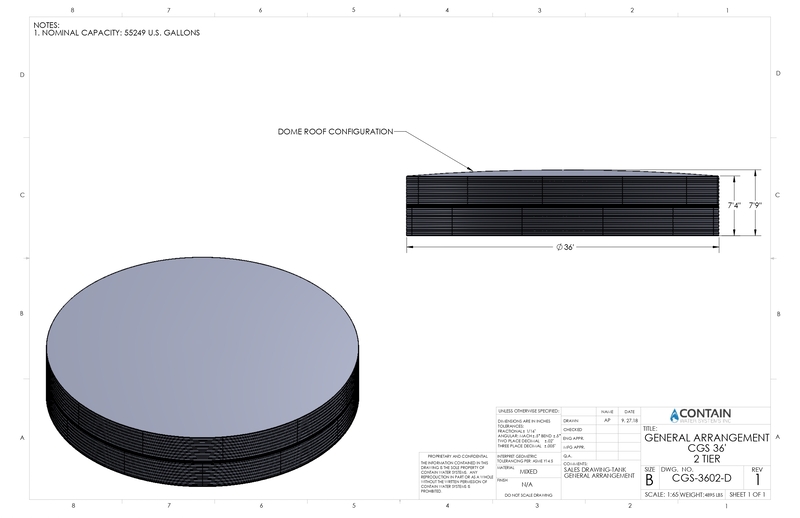Click the 7'9" overall height dimension
The height and width of the screenshot is (518, 800).
pos(755,205)
